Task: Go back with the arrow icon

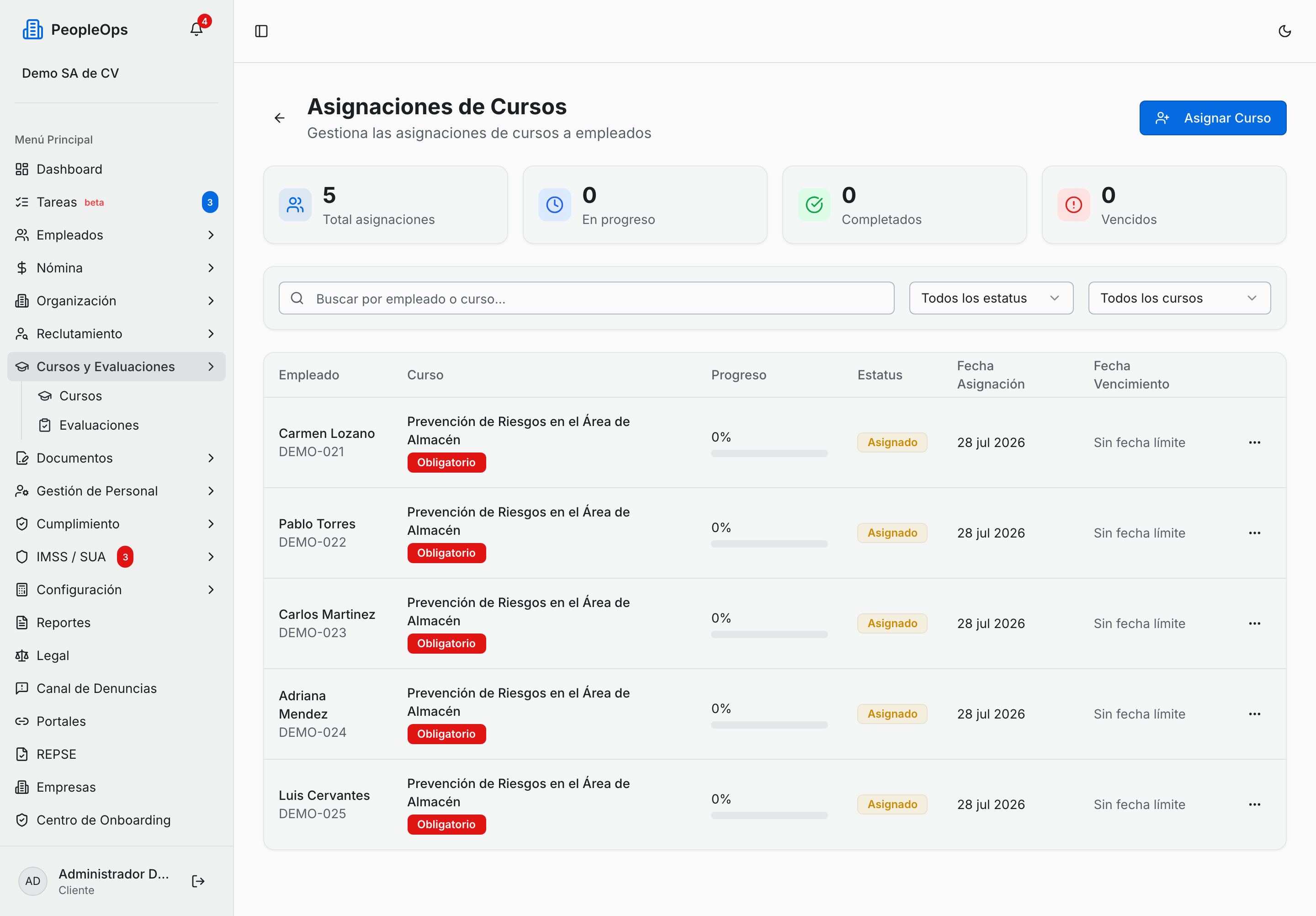Action: (280, 118)
